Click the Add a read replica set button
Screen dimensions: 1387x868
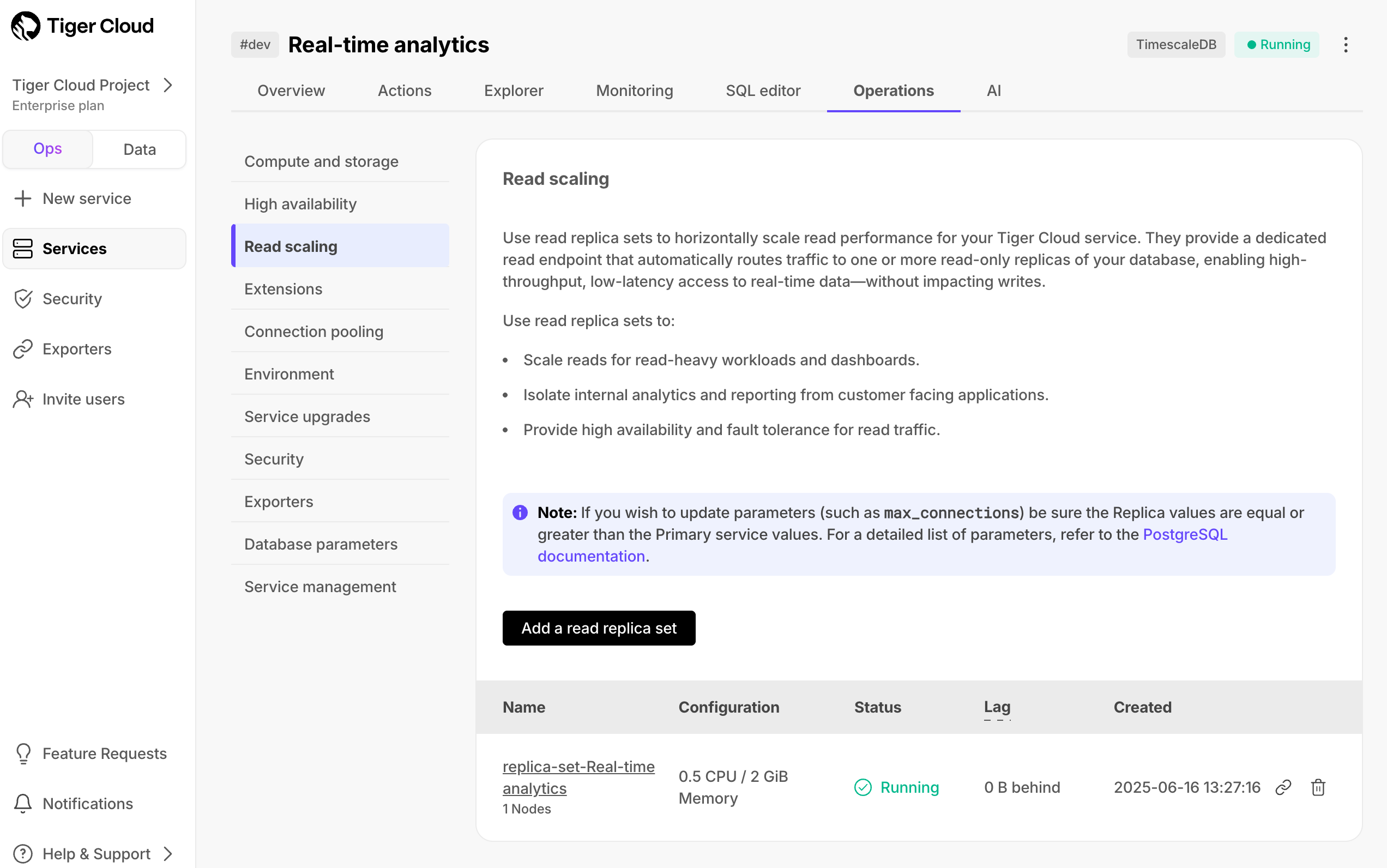599,628
